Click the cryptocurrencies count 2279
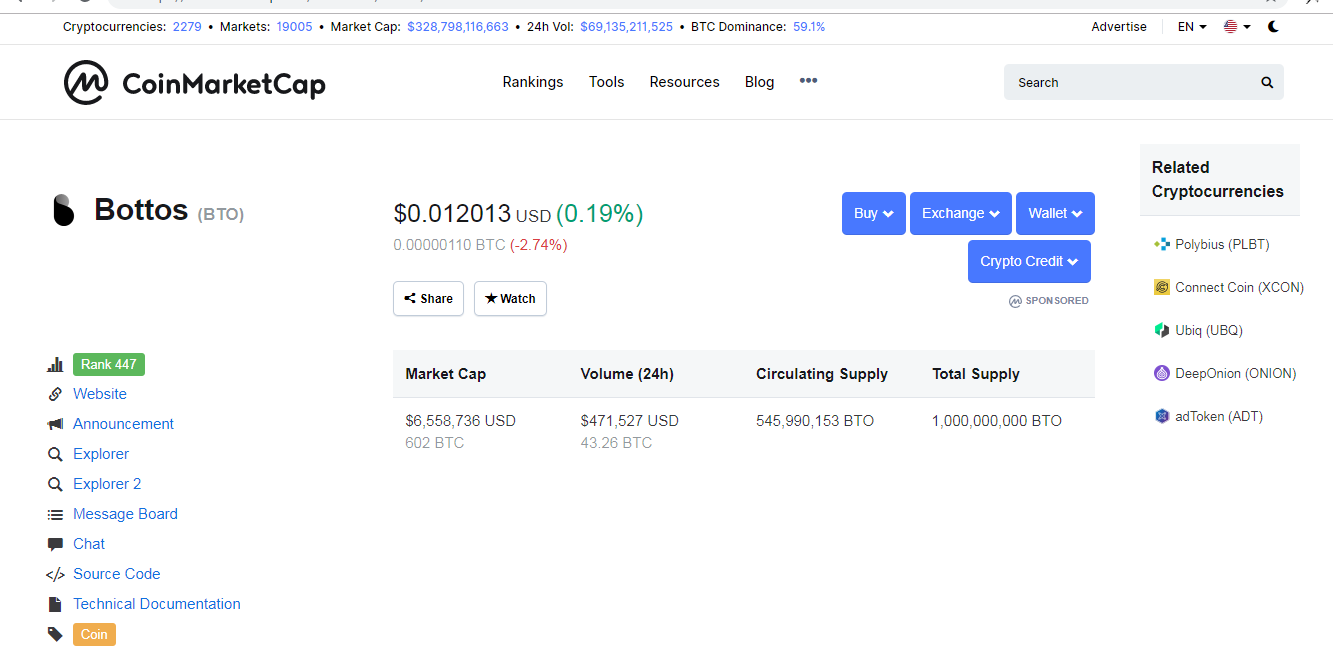This screenshot has height=665, width=1333. click(187, 27)
